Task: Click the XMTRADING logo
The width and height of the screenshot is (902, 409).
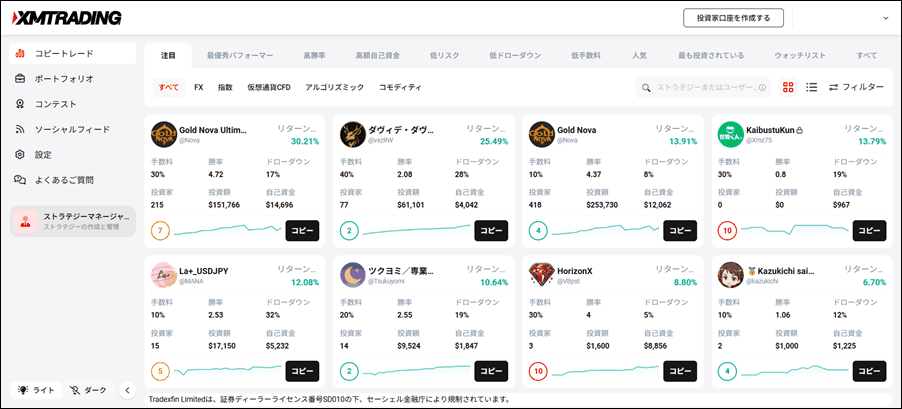Action: (x=67, y=18)
